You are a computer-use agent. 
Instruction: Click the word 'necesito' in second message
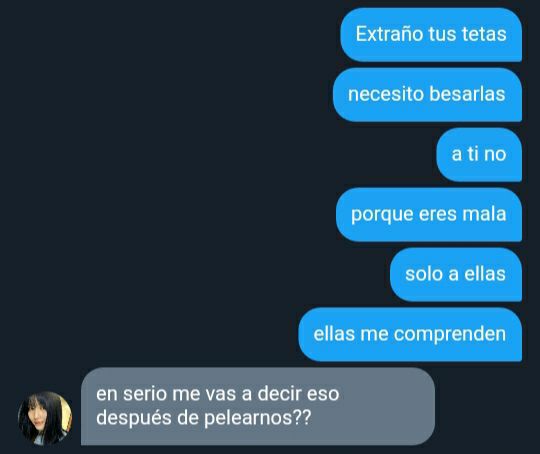386,94
